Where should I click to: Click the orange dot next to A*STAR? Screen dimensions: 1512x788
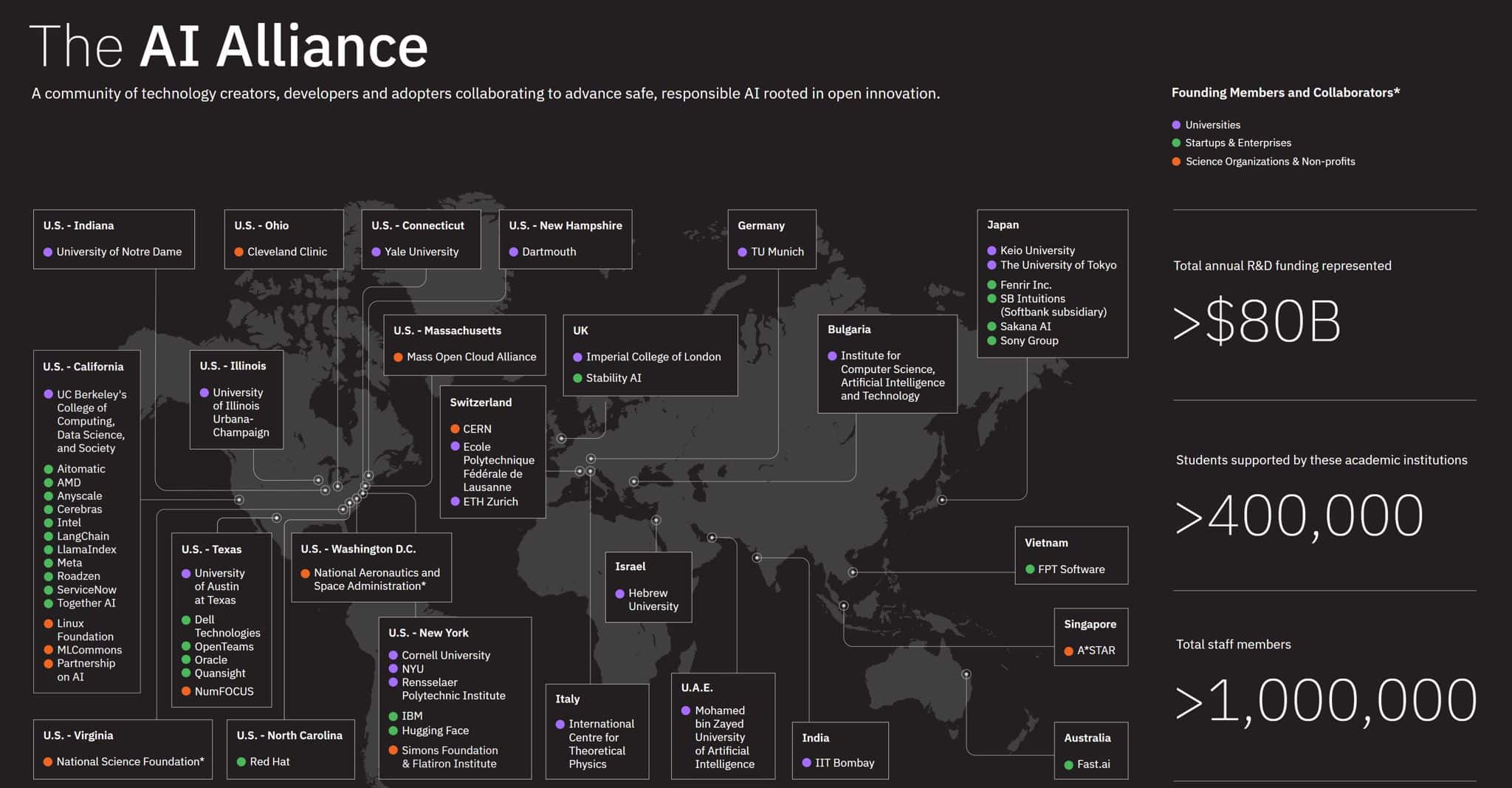[x=1069, y=651]
